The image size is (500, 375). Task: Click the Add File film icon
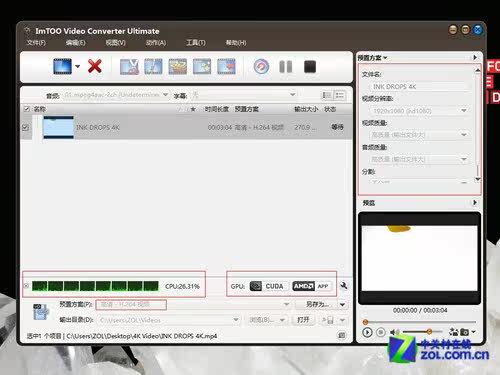click(62, 66)
